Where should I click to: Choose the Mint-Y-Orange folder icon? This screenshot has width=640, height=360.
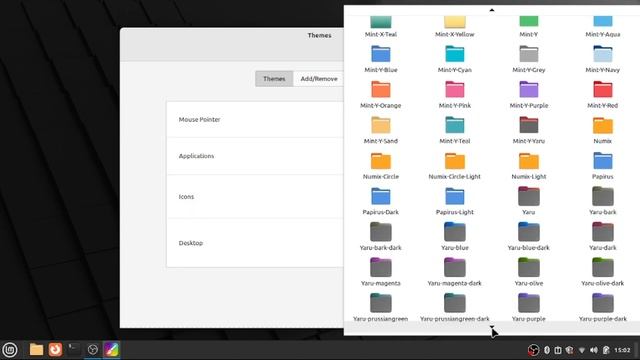380,94
